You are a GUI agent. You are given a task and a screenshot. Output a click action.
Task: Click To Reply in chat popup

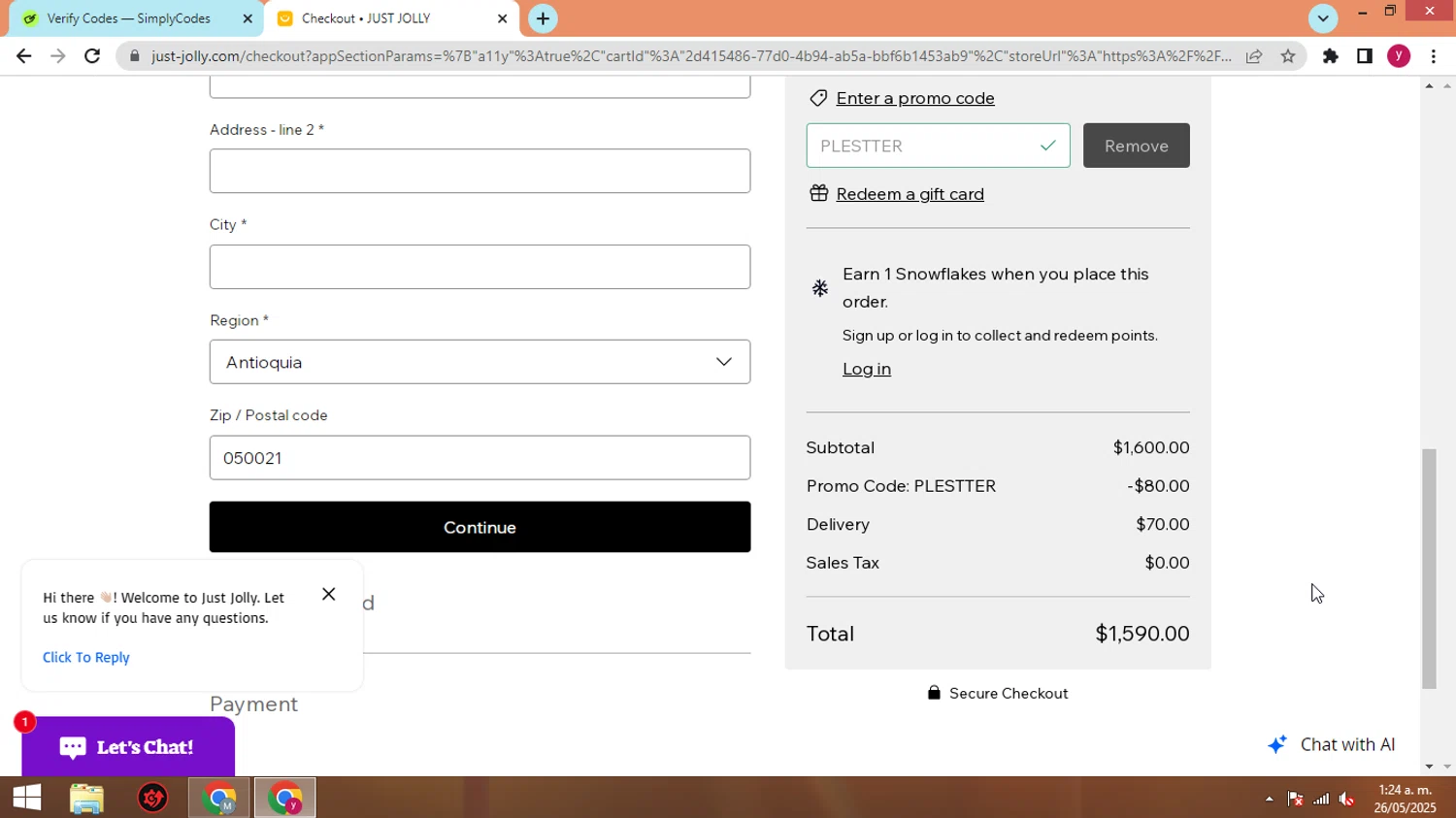click(x=85, y=657)
